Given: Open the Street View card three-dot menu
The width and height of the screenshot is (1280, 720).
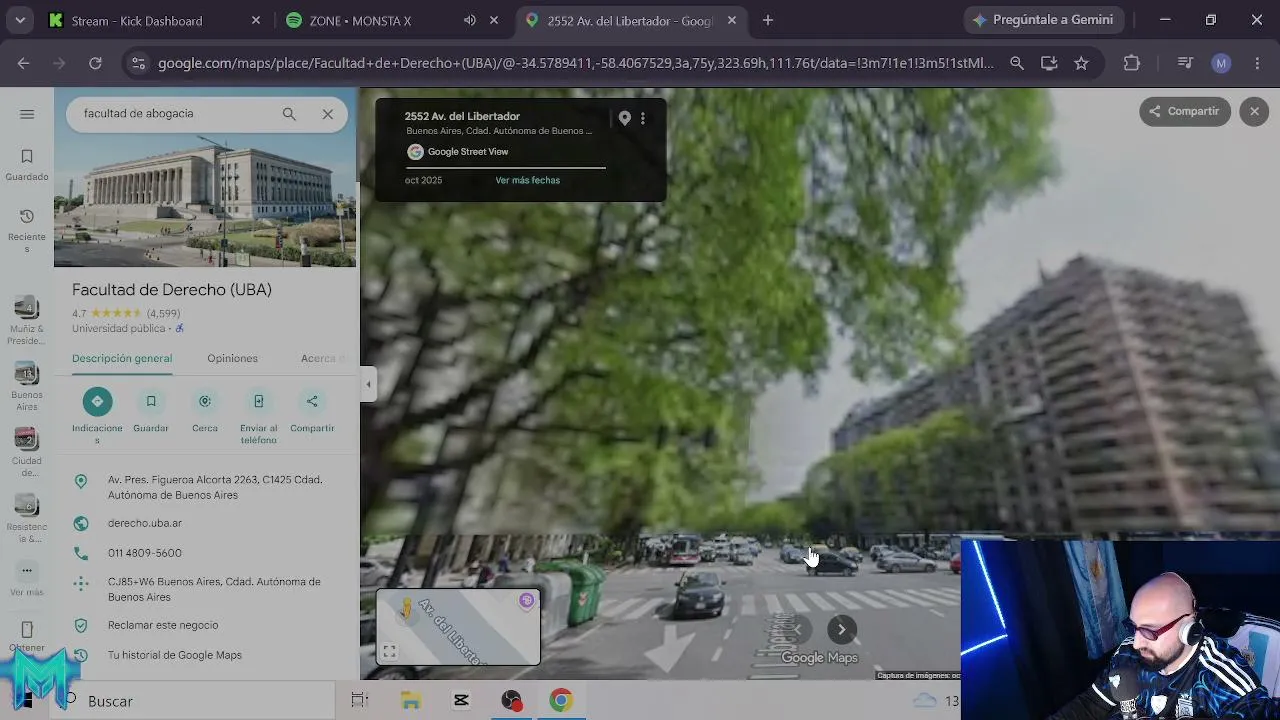Looking at the screenshot, I should point(643,118).
